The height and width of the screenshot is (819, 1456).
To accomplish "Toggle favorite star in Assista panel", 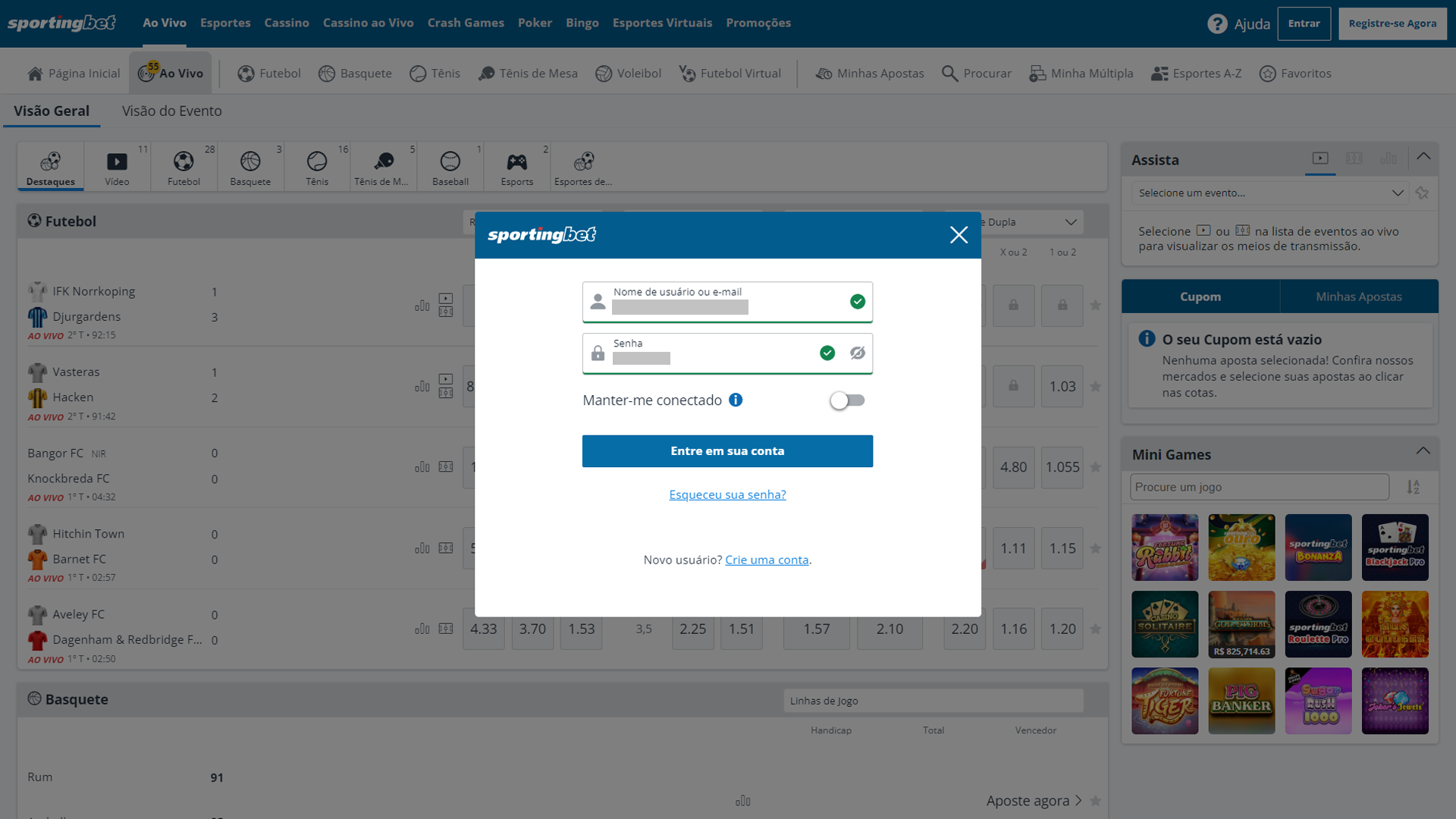I will (x=1422, y=193).
